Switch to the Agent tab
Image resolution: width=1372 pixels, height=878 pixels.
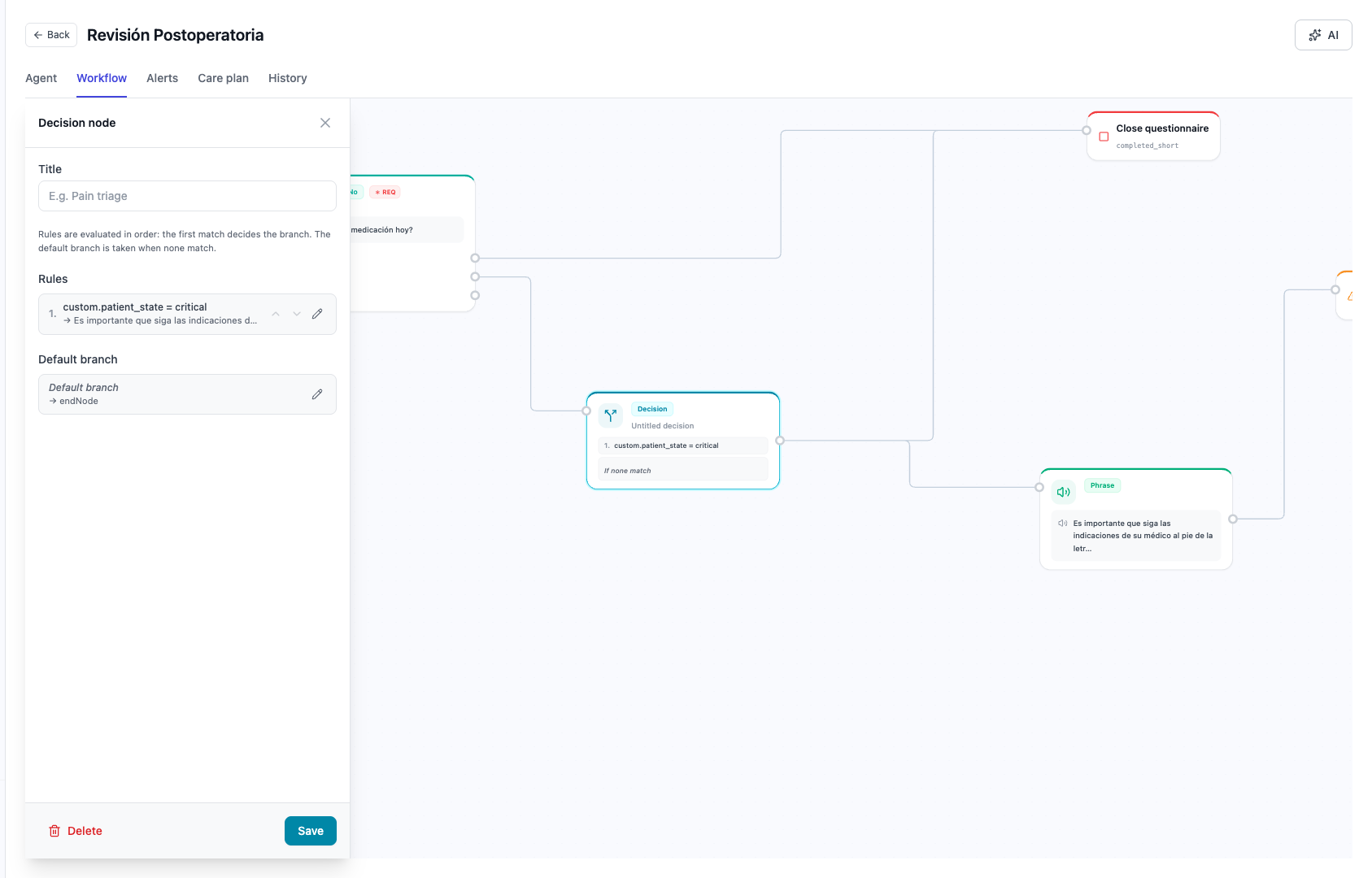click(41, 78)
